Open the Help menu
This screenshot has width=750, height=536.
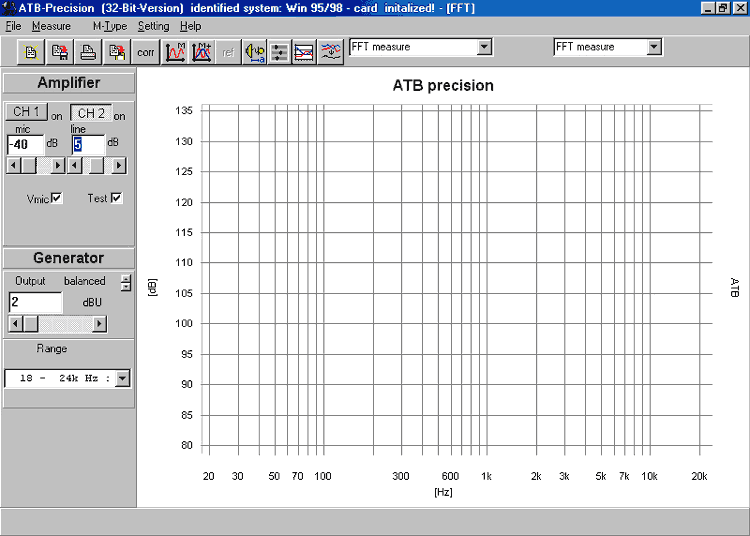(190, 26)
